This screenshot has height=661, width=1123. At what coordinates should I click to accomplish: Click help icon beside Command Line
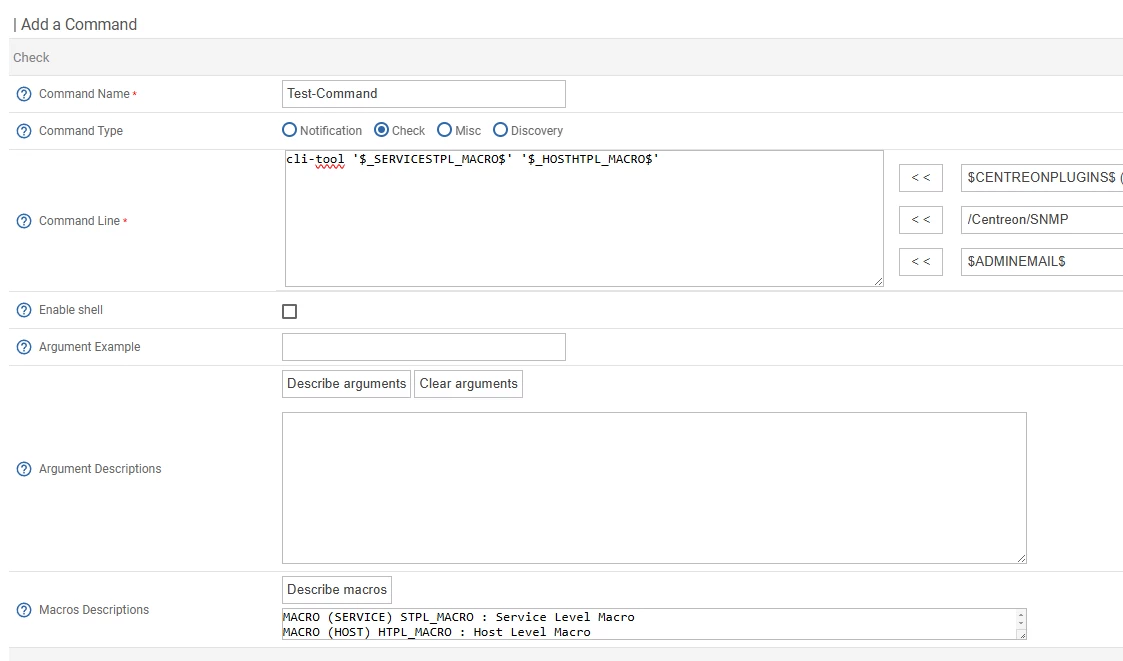tap(24, 221)
